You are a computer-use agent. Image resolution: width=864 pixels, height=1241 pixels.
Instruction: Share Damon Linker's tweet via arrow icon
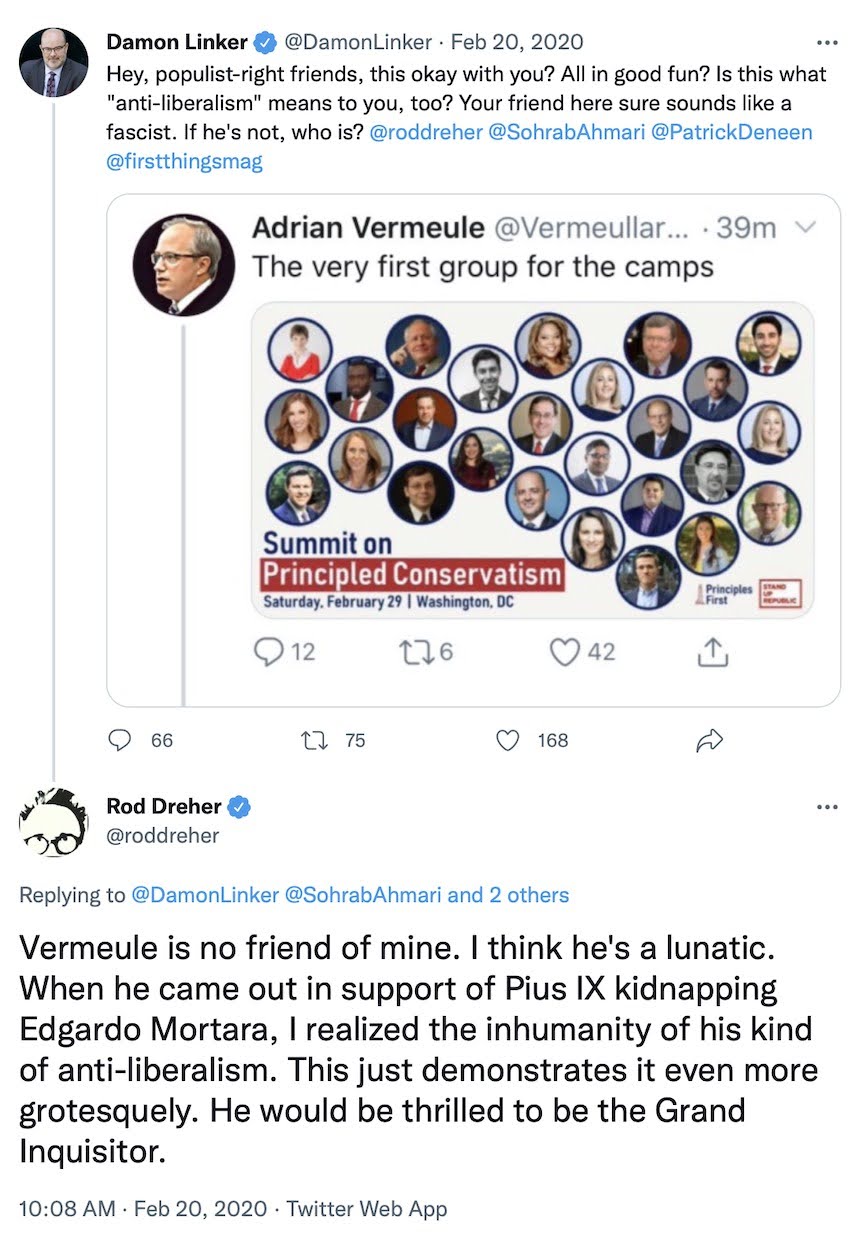click(x=709, y=740)
